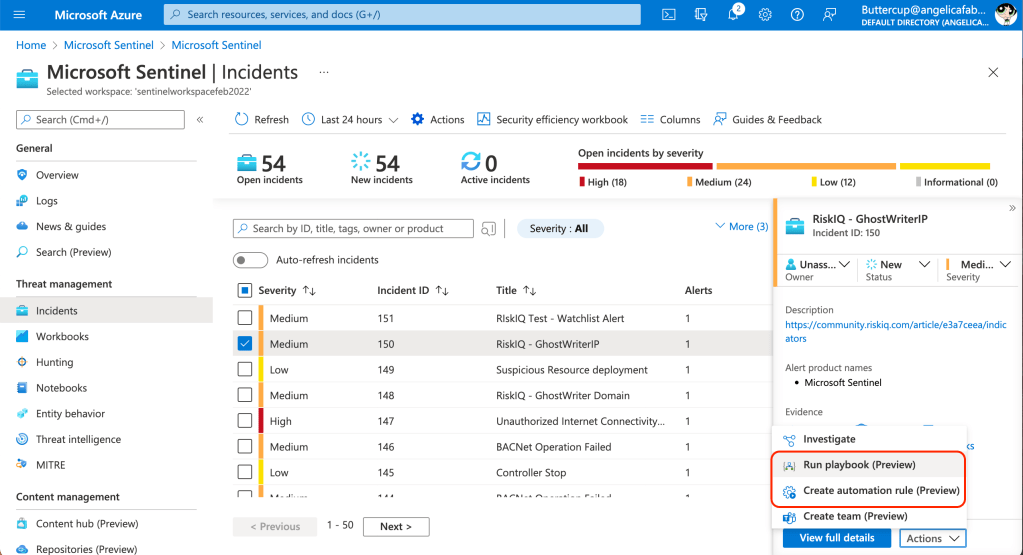Expand the Last 24 hours time range dropdown
This screenshot has width=1023, height=555.
click(x=350, y=119)
